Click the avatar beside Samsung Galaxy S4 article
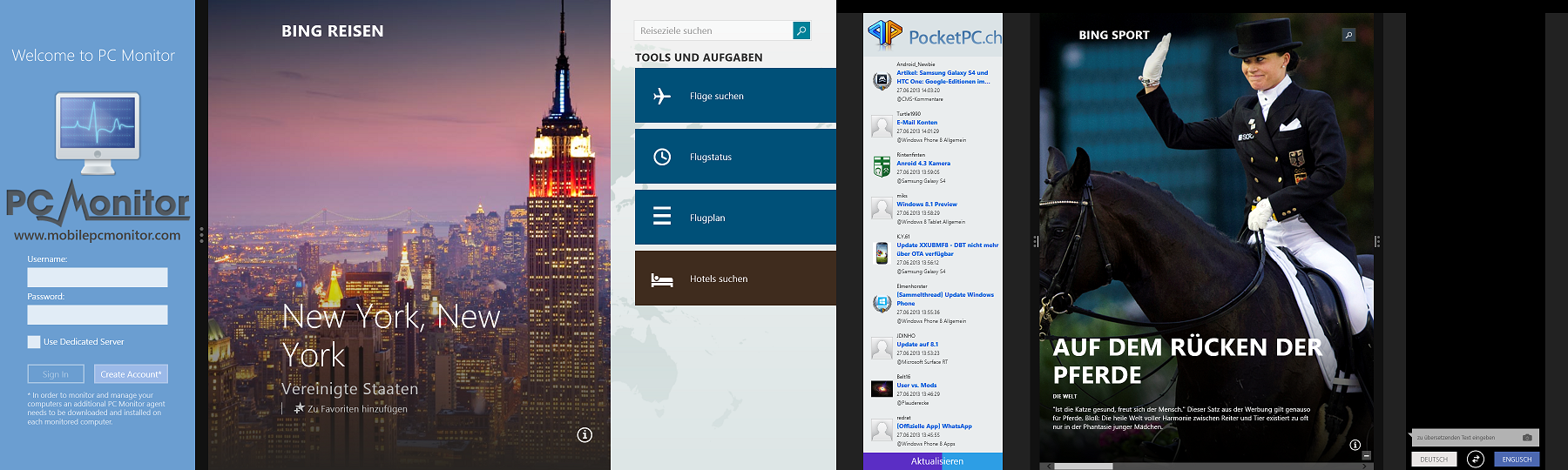Image resolution: width=1568 pixels, height=470 pixels. pyautogui.click(x=882, y=81)
